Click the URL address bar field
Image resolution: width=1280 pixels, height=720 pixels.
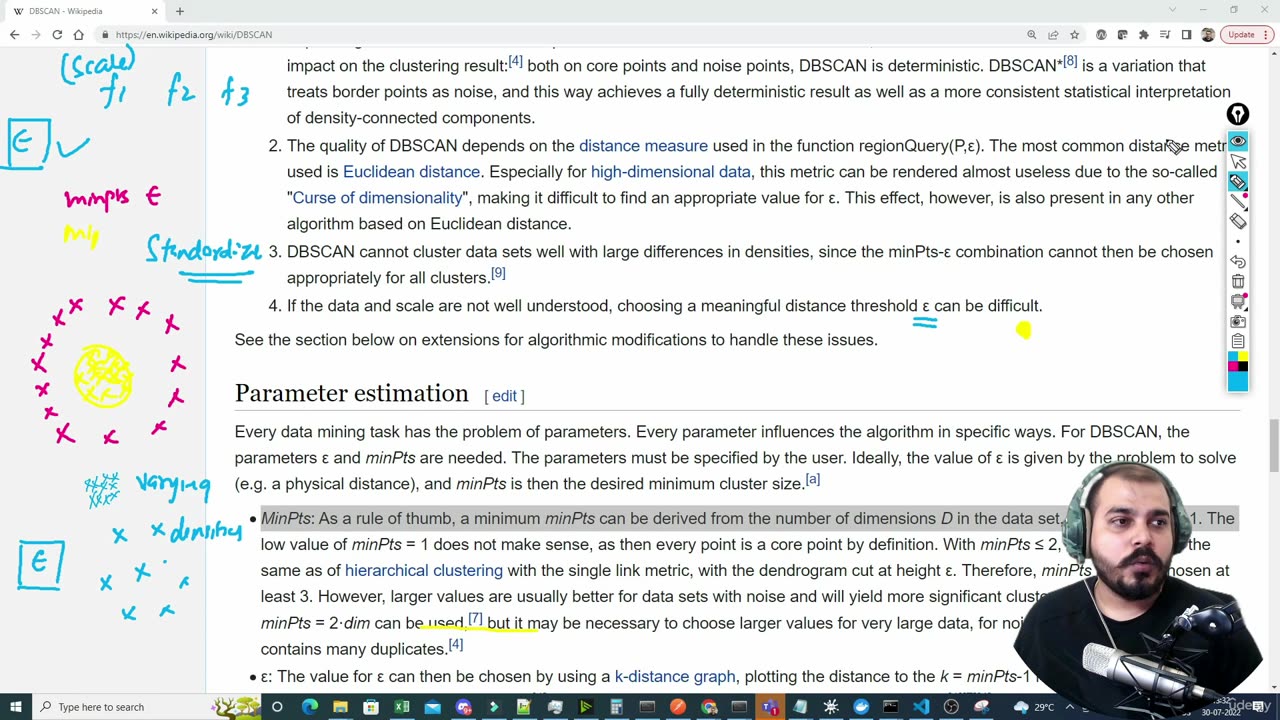pyautogui.click(x=560, y=35)
